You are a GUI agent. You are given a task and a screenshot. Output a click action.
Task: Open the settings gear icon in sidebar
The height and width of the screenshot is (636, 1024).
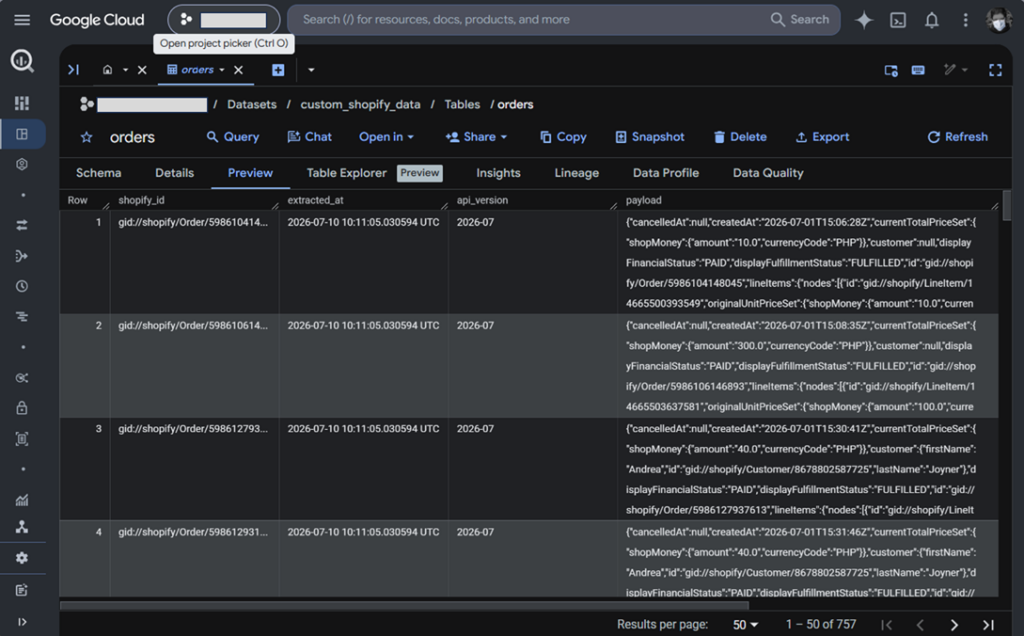[x=22, y=558]
